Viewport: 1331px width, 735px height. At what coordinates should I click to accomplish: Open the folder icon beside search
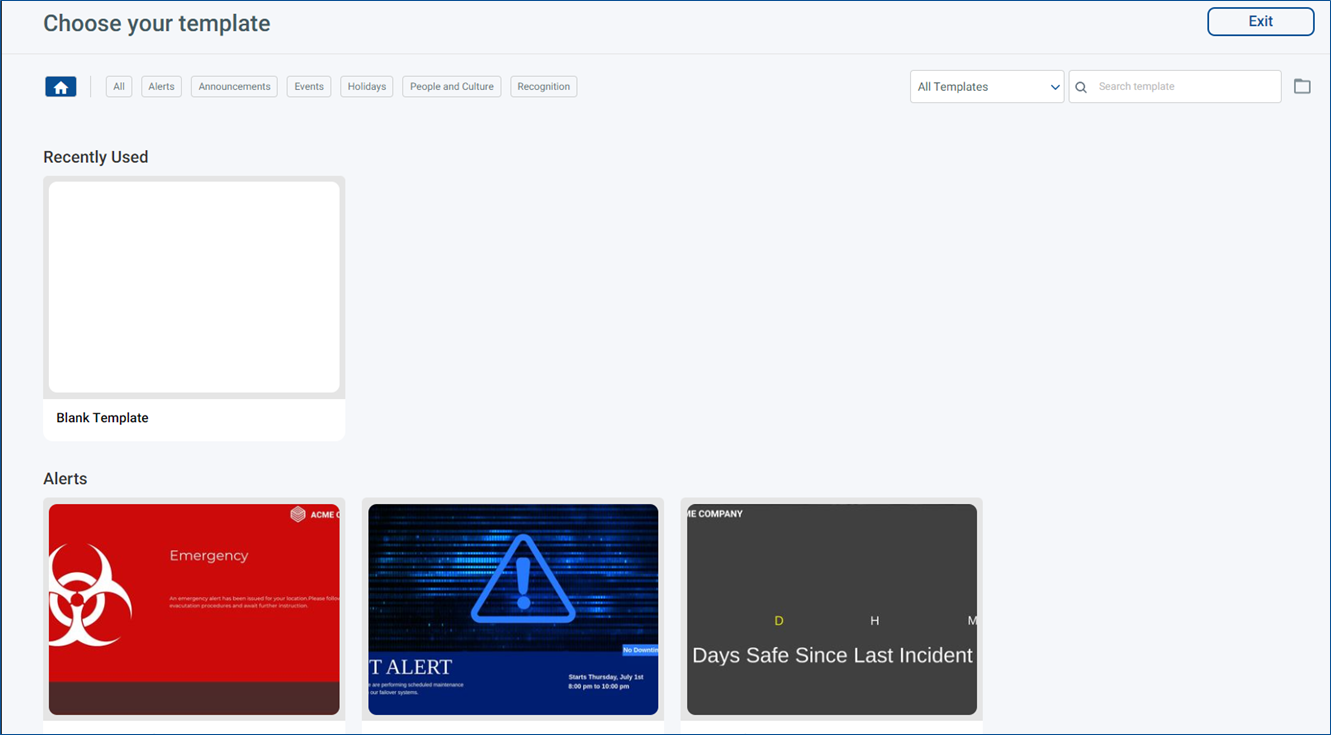(x=1302, y=86)
